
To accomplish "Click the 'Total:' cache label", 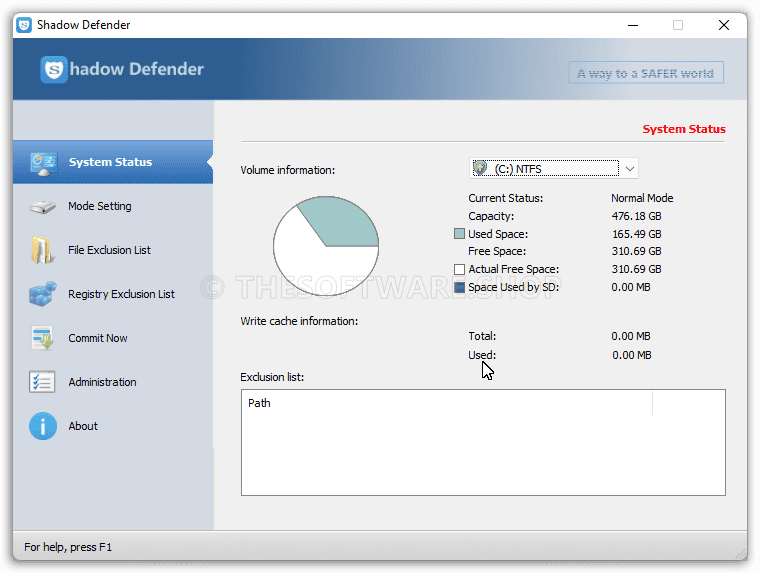I will (x=482, y=336).
